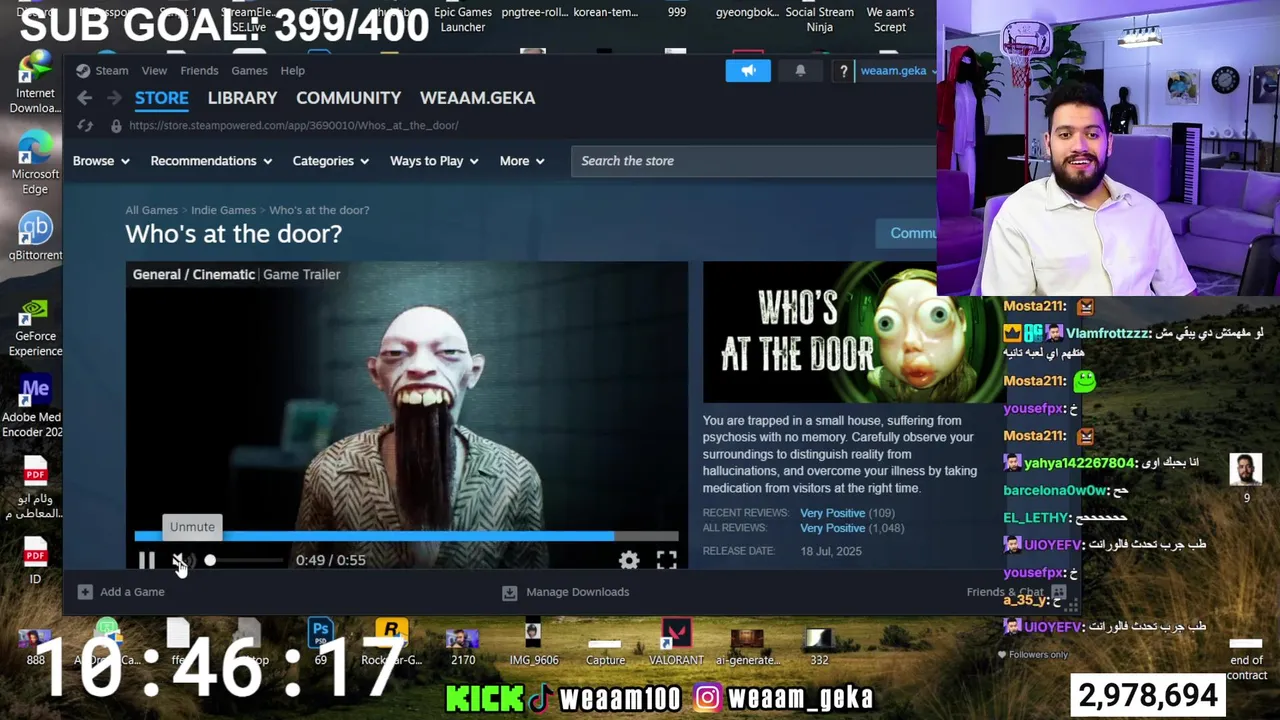Open the PDF file labeled ID
1280x720 pixels.
click(35, 560)
